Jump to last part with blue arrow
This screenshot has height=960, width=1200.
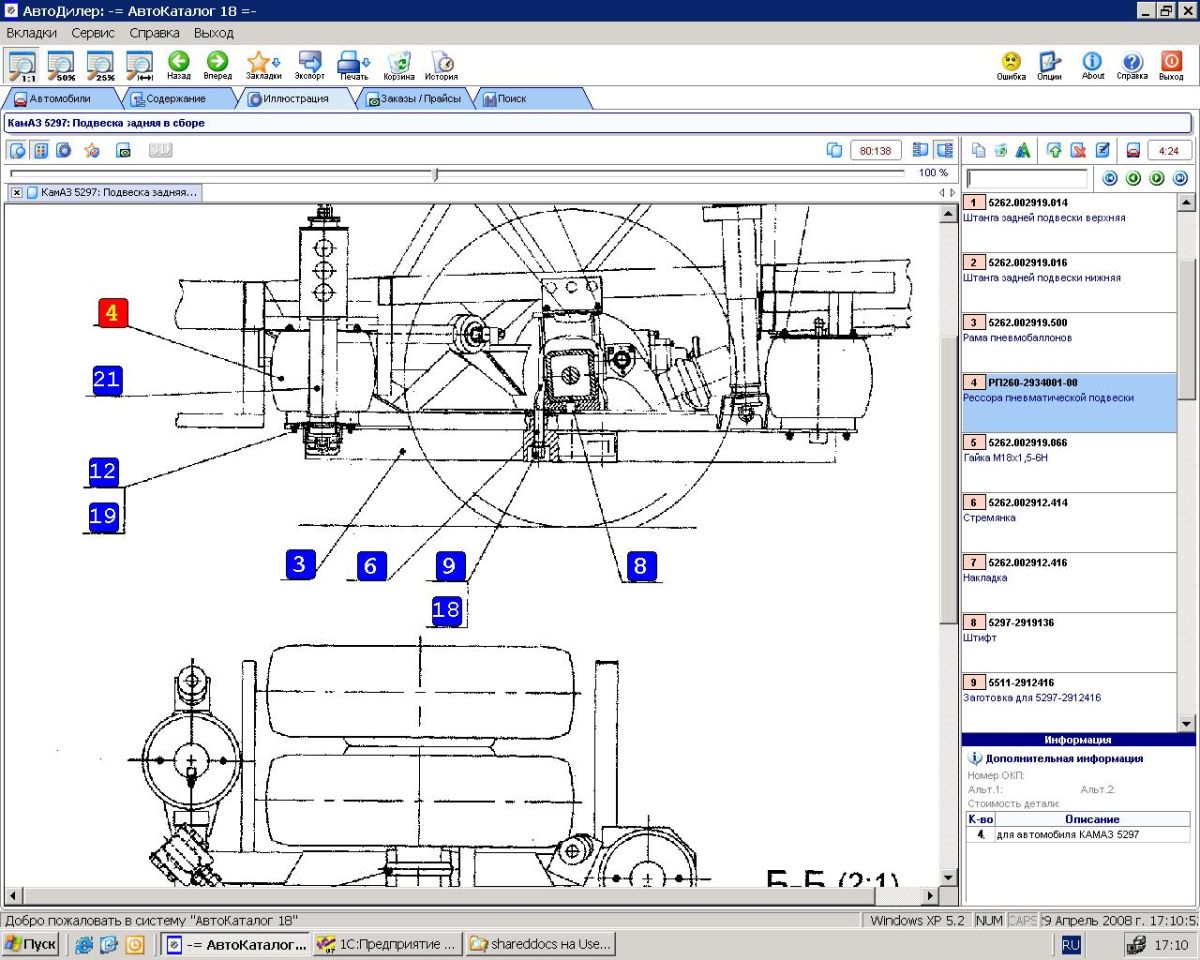coord(1180,179)
